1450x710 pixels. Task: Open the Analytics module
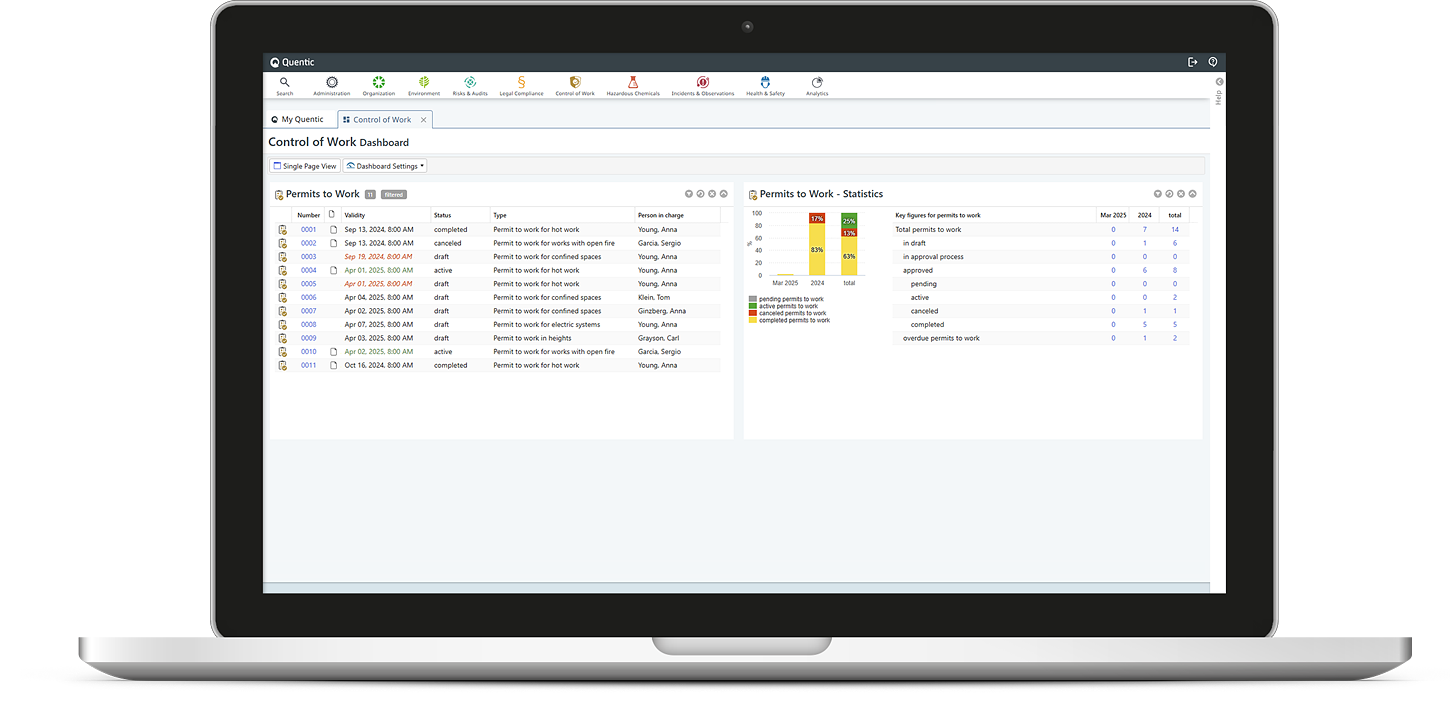[x=817, y=85]
